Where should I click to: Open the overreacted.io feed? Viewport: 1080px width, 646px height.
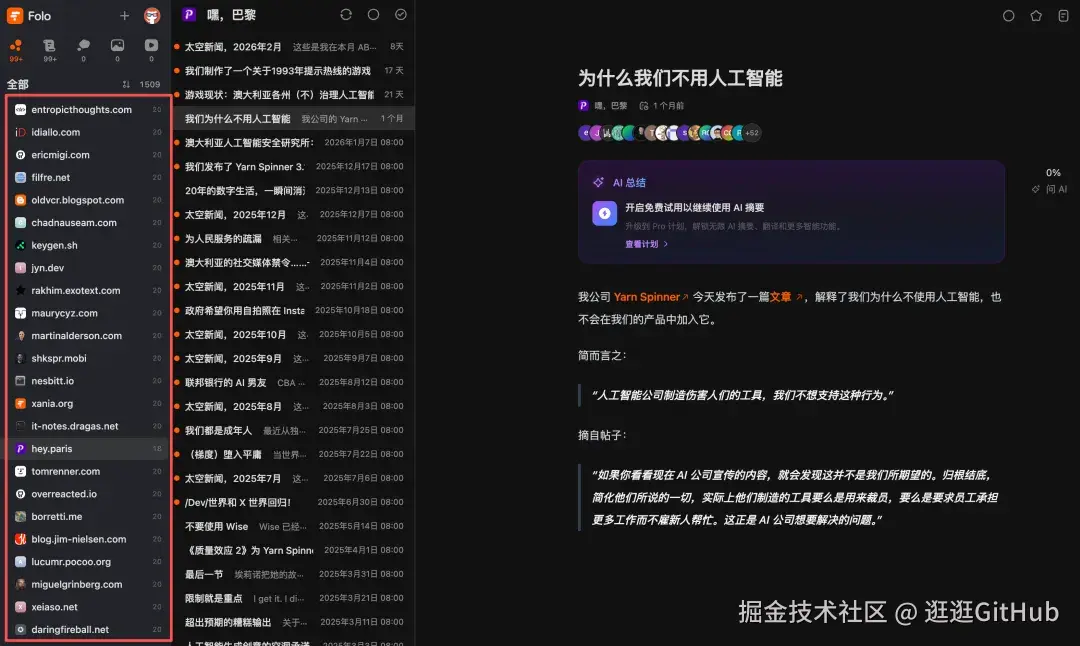point(87,494)
